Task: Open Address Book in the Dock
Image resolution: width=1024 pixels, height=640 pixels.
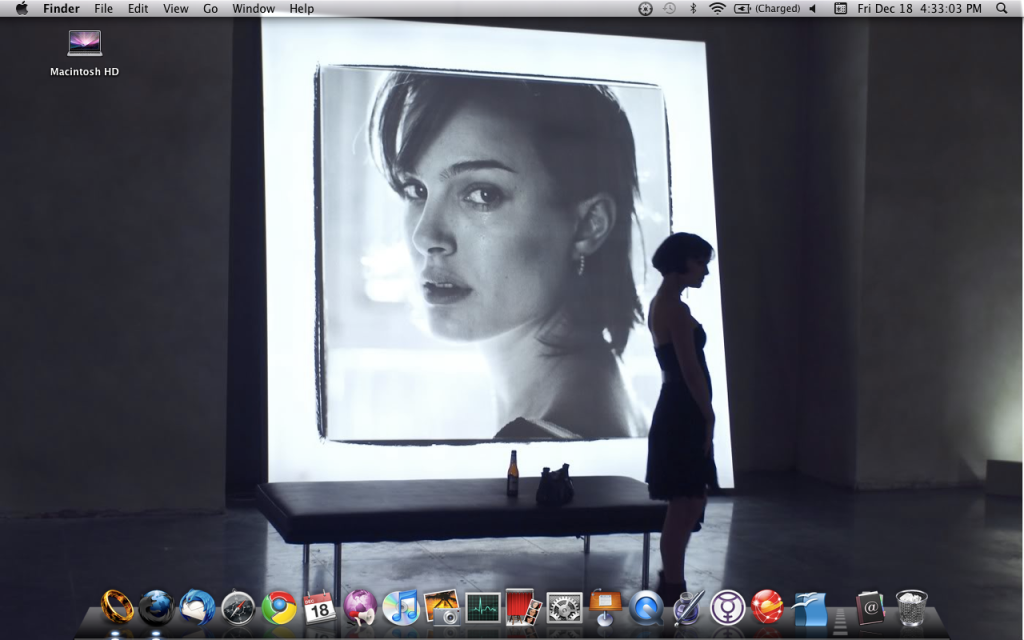Action: pos(871,608)
